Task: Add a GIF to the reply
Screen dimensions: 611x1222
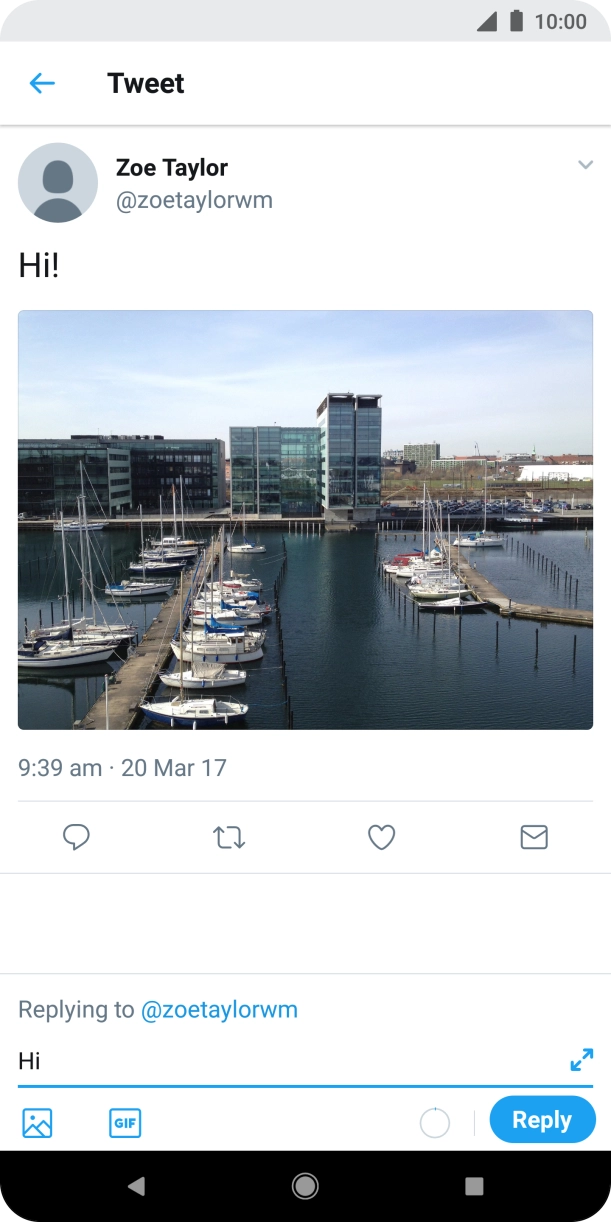Action: pos(125,1123)
